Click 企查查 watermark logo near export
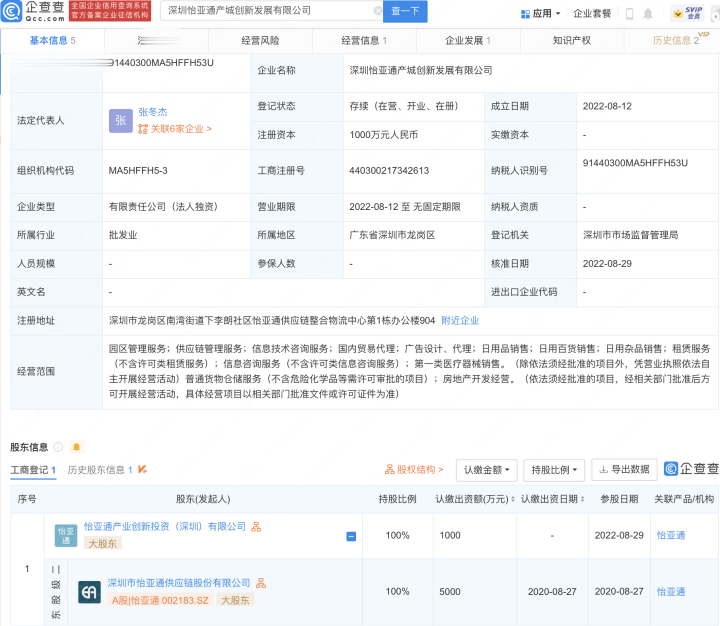 click(x=692, y=469)
